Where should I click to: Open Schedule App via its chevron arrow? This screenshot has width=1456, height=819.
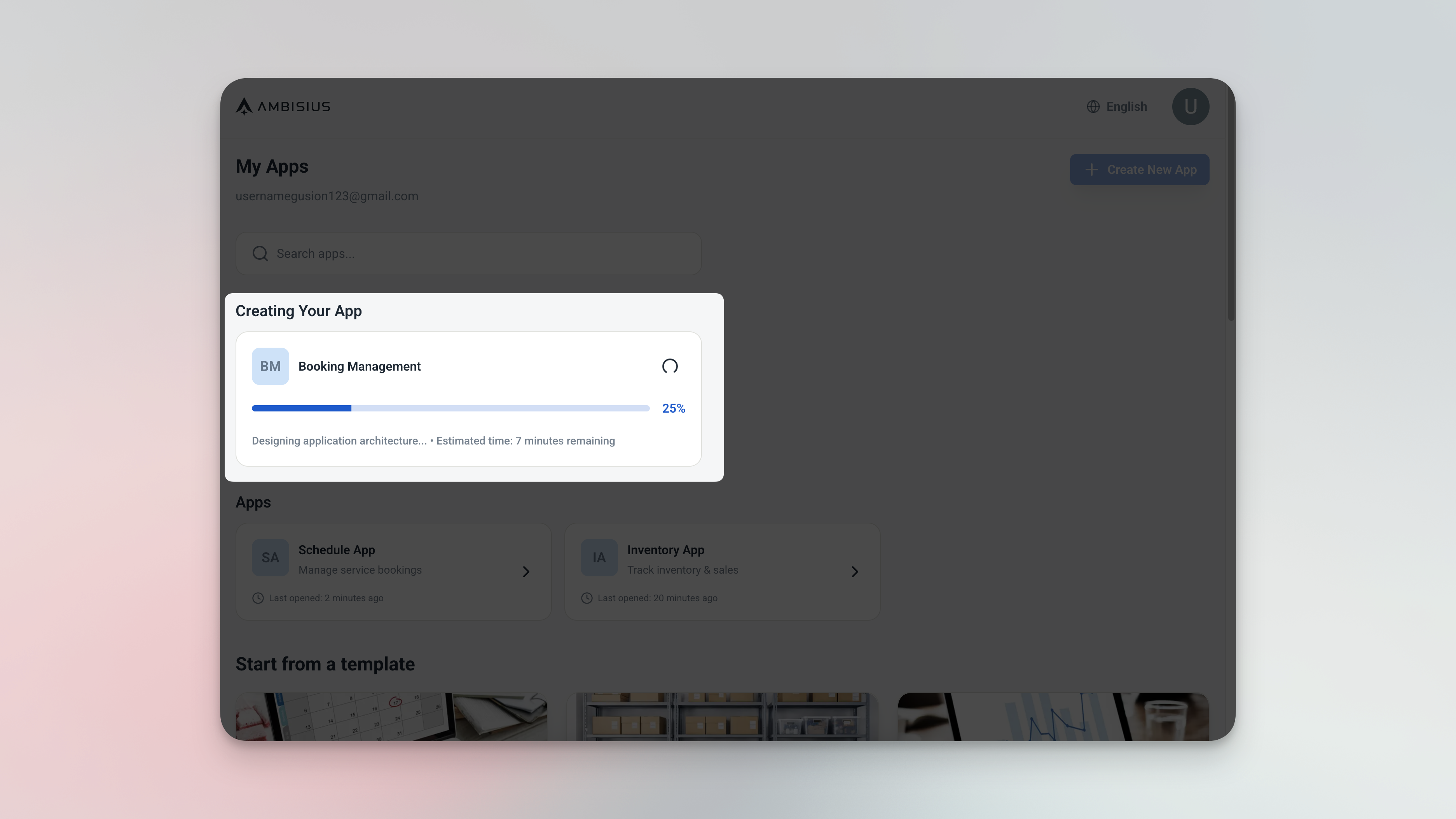[526, 572]
